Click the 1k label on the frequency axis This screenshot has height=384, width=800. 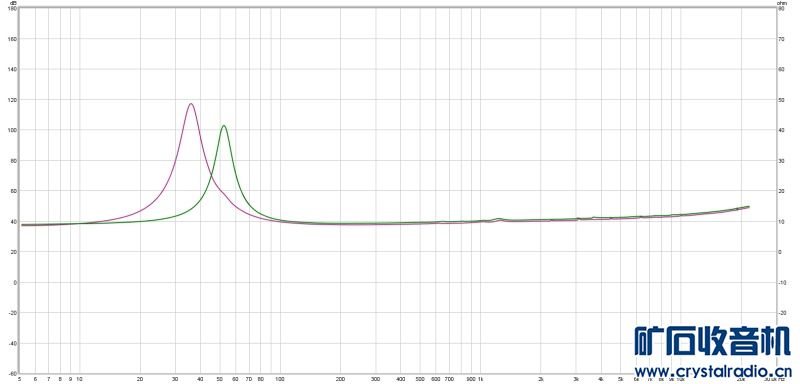point(480,379)
